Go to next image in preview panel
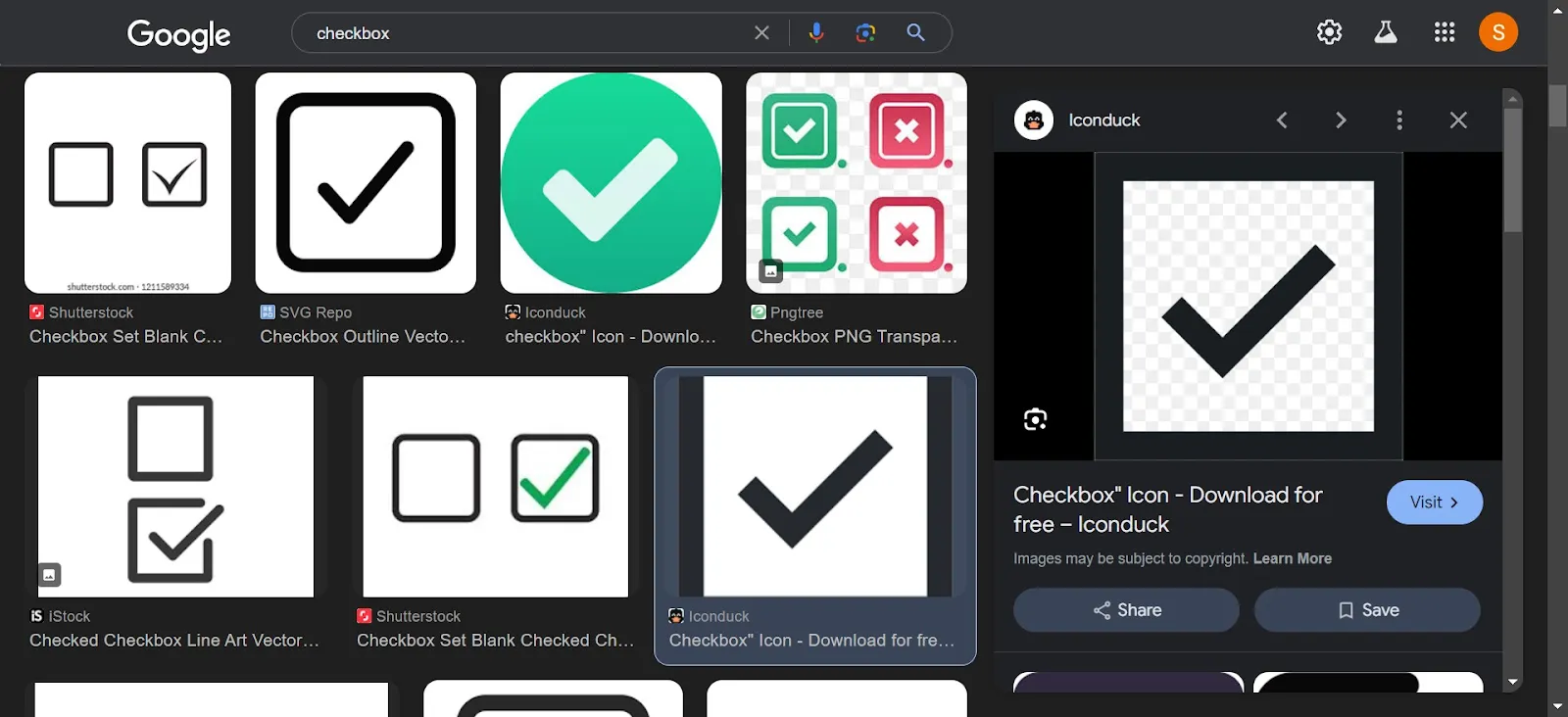 coord(1341,119)
